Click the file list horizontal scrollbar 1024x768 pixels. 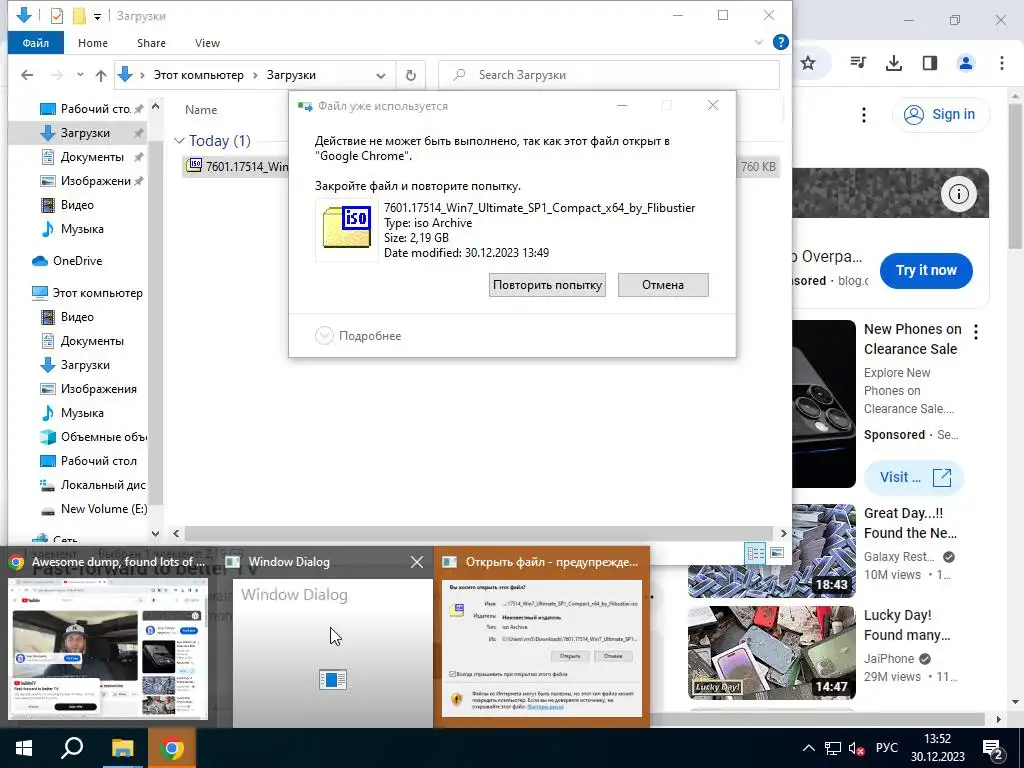coord(479,533)
